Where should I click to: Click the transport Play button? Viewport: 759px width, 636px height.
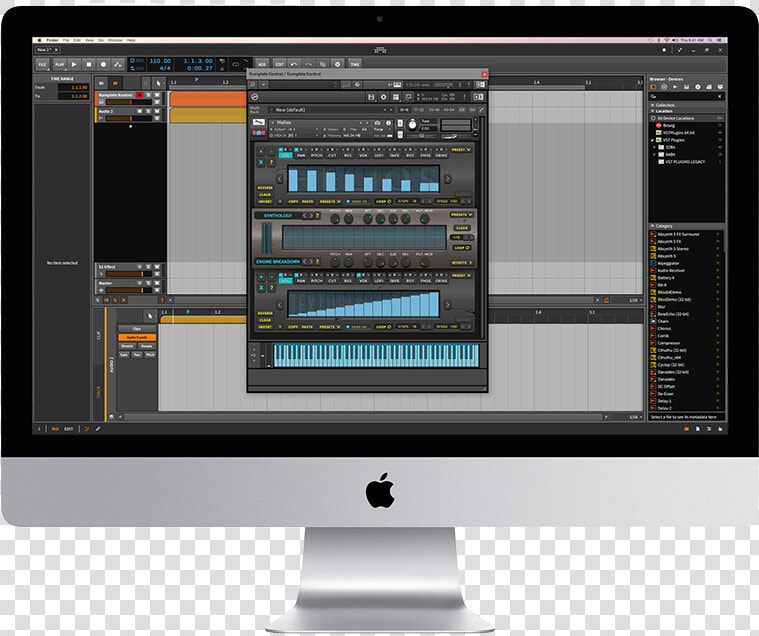(74, 64)
